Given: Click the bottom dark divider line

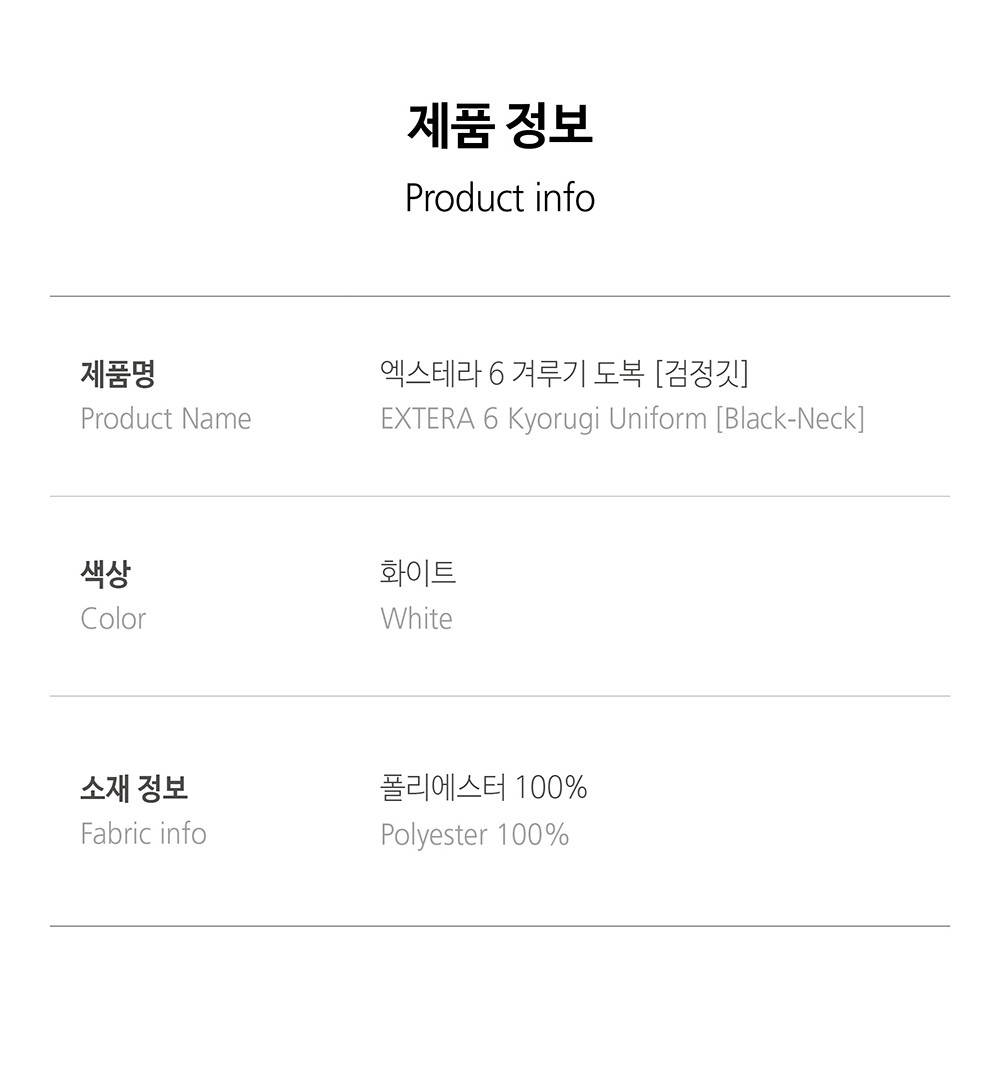Looking at the screenshot, I should click(500, 926).
